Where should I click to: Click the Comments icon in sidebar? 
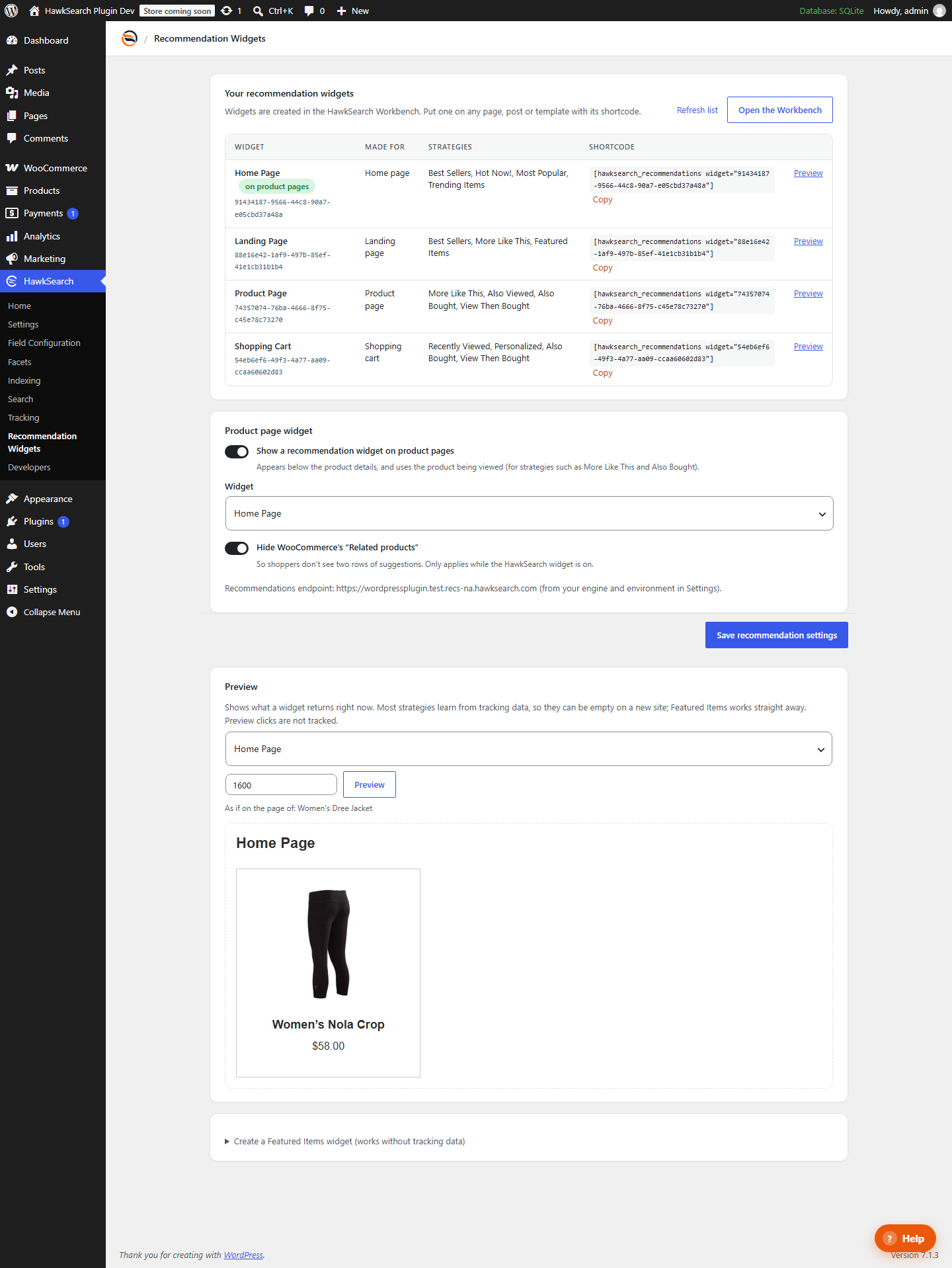[12, 138]
